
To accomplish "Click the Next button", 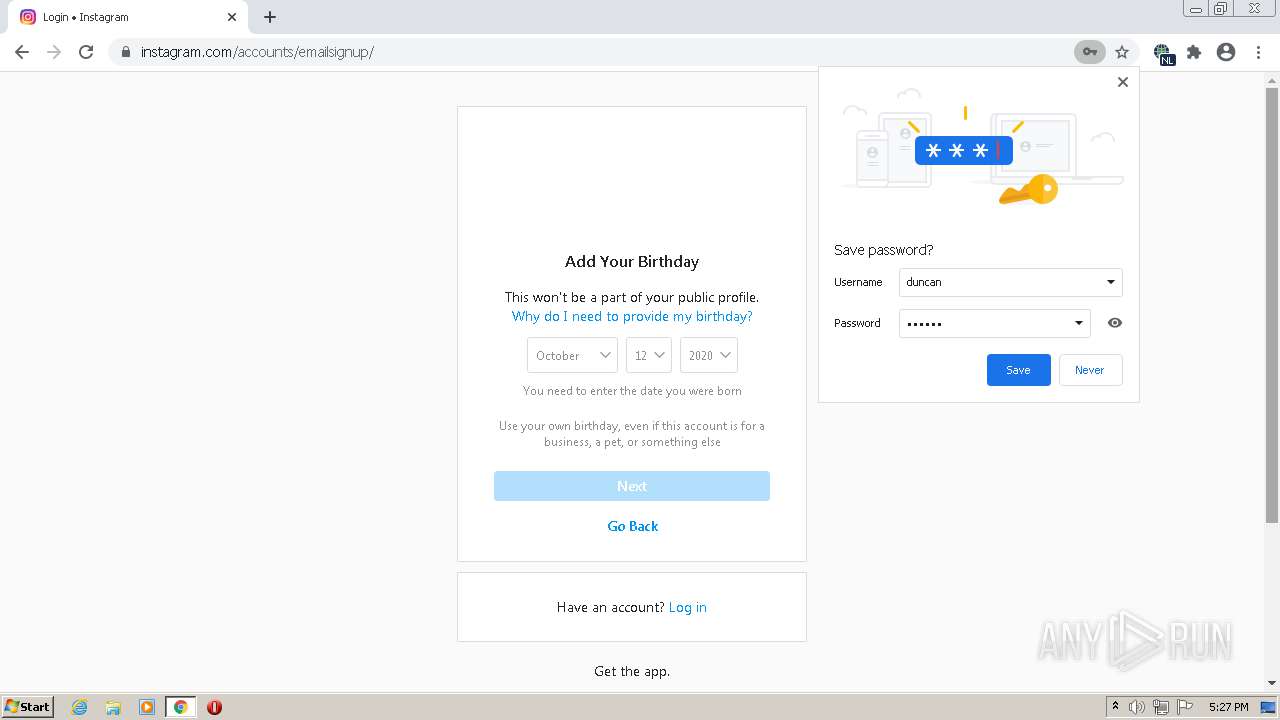I will tap(632, 486).
